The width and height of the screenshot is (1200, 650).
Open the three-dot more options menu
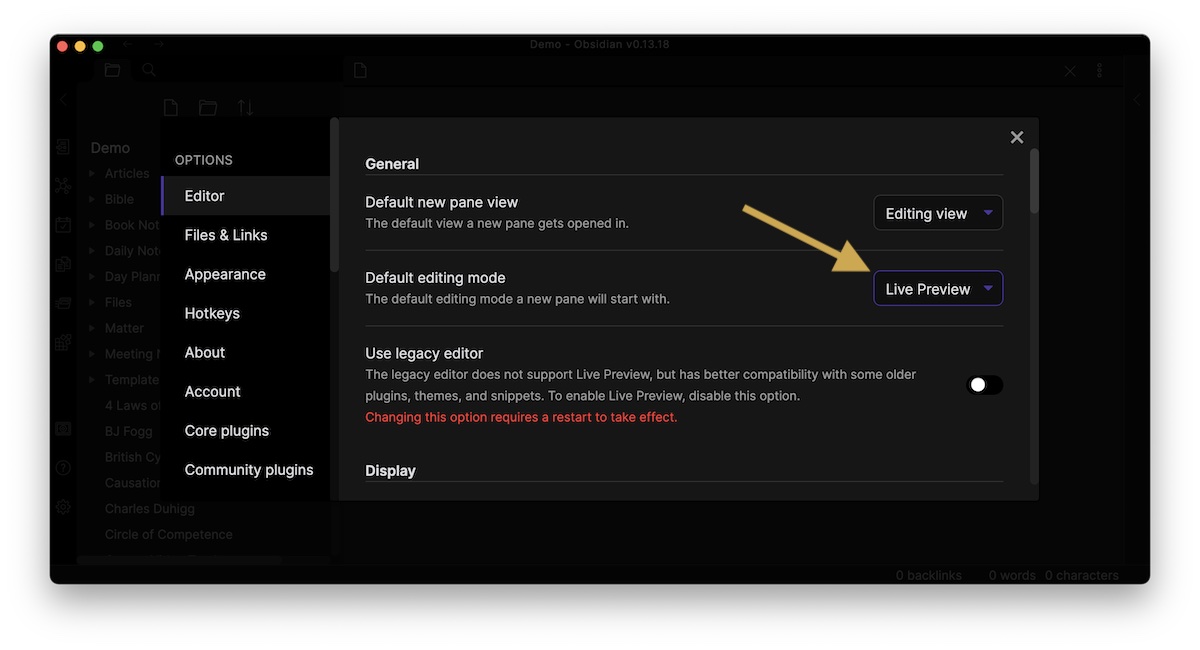click(x=1099, y=71)
